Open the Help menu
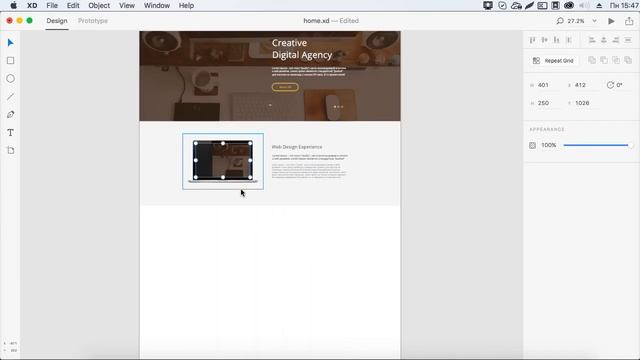Image resolution: width=640 pixels, height=360 pixels. [186, 6]
